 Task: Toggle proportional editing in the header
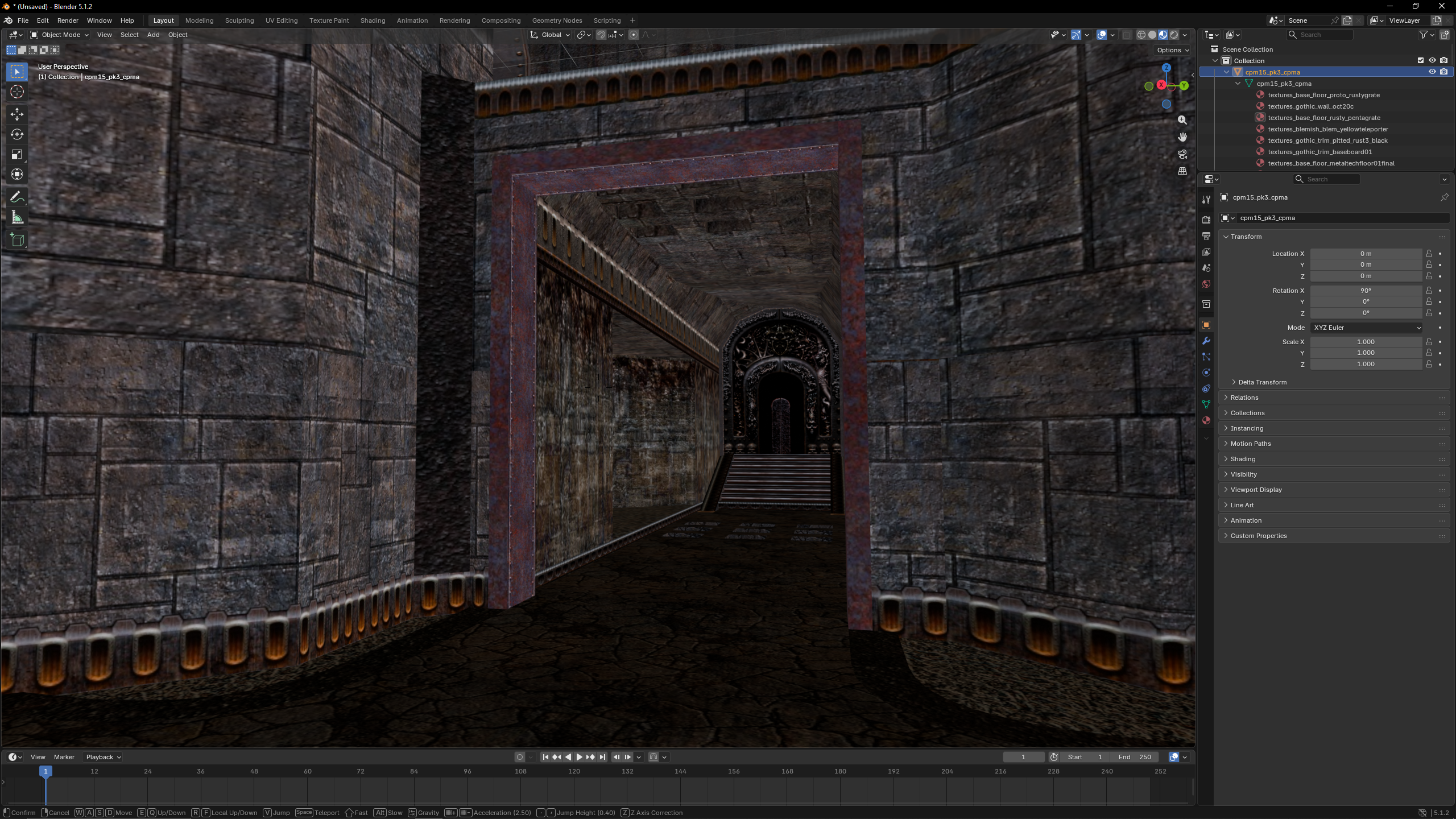click(634, 35)
